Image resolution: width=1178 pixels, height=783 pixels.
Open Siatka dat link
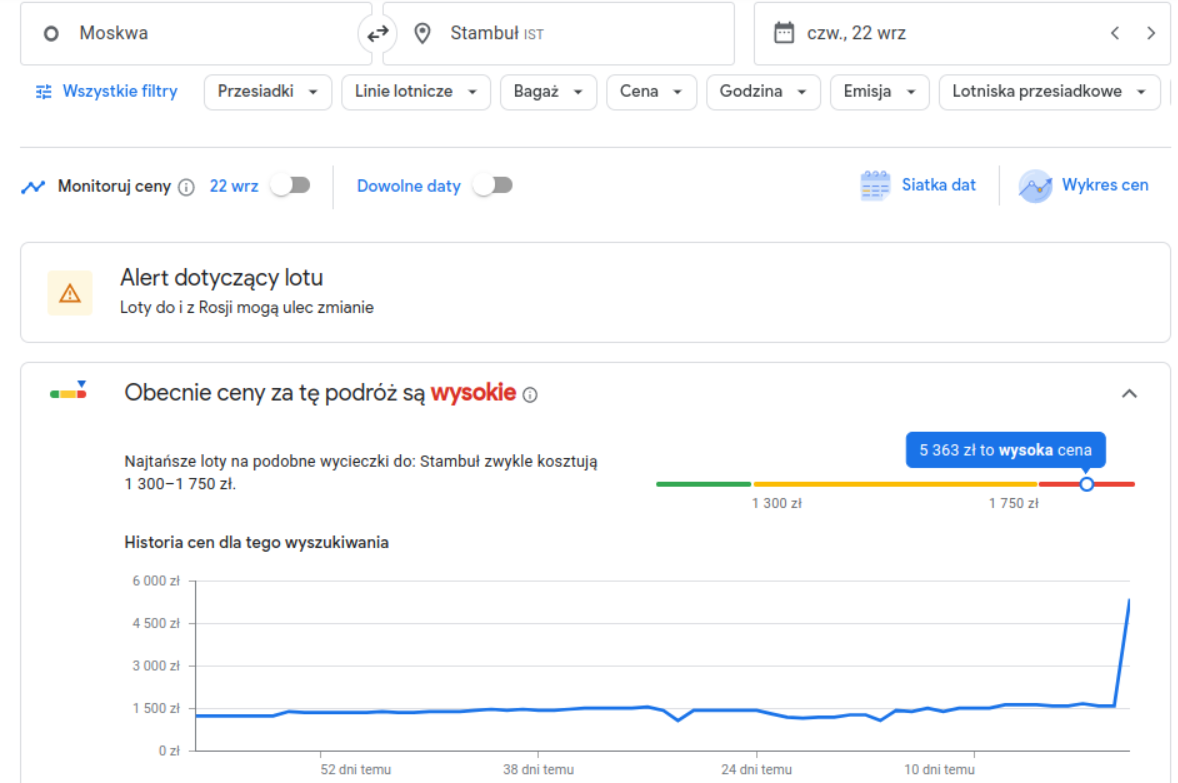(x=938, y=185)
